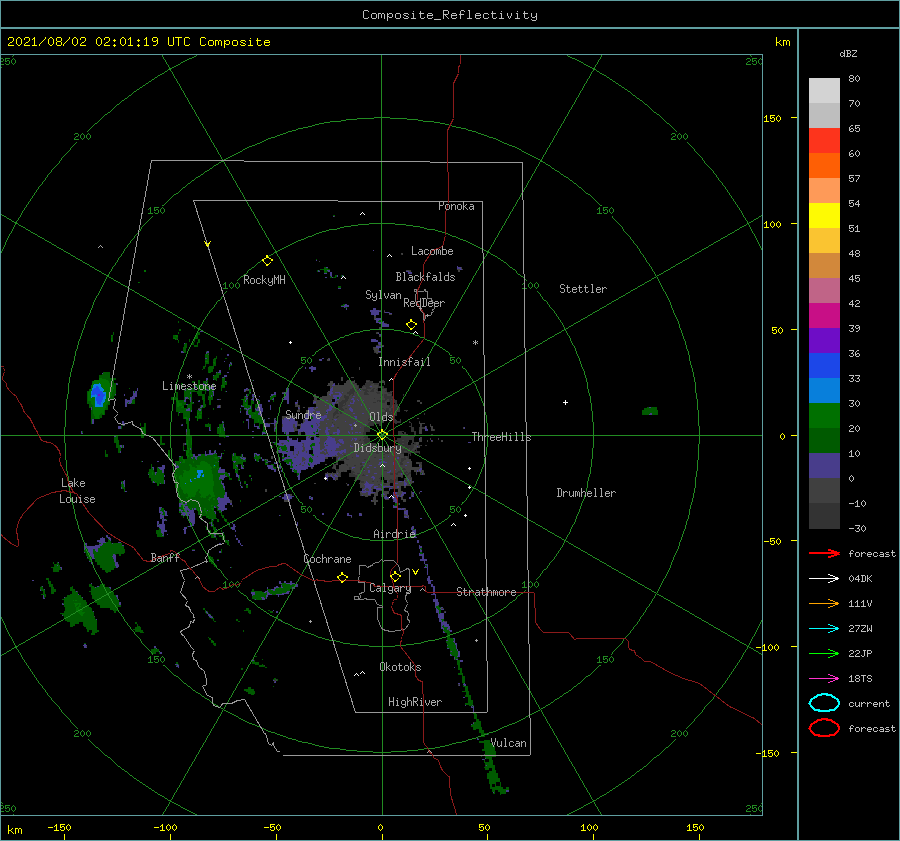Click the Innisfail town label
900x841 pixels.
coord(404,362)
